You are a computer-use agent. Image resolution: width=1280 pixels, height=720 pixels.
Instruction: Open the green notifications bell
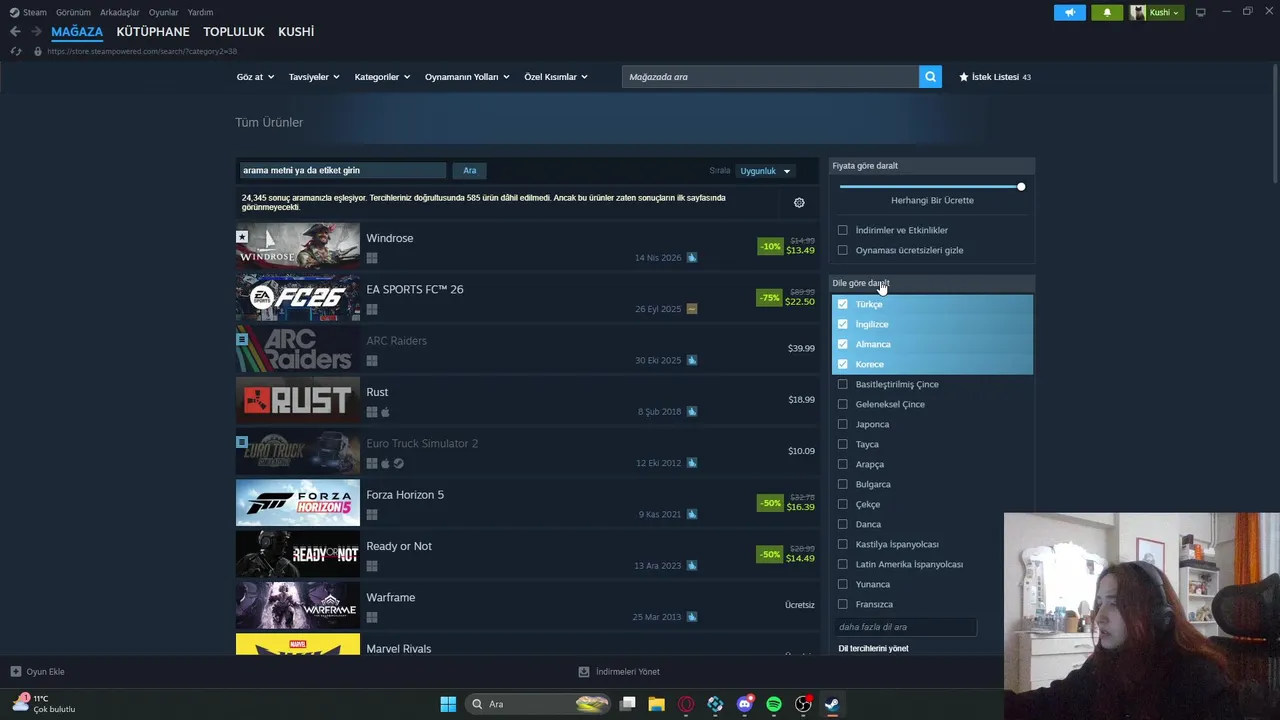(1107, 12)
